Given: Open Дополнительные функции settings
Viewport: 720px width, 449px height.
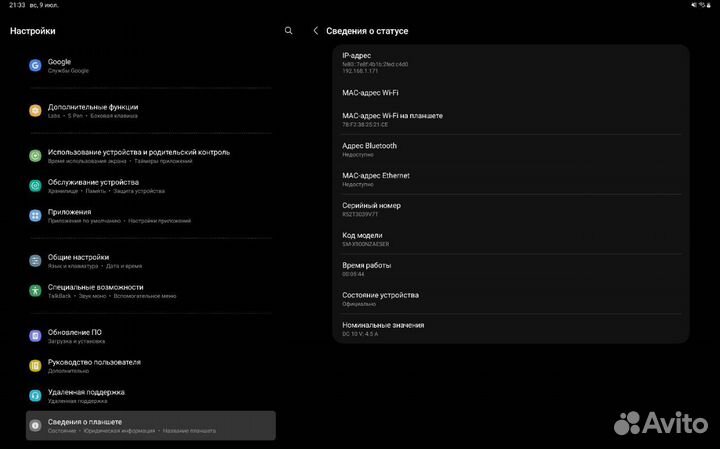Looking at the screenshot, I should pos(151,111).
